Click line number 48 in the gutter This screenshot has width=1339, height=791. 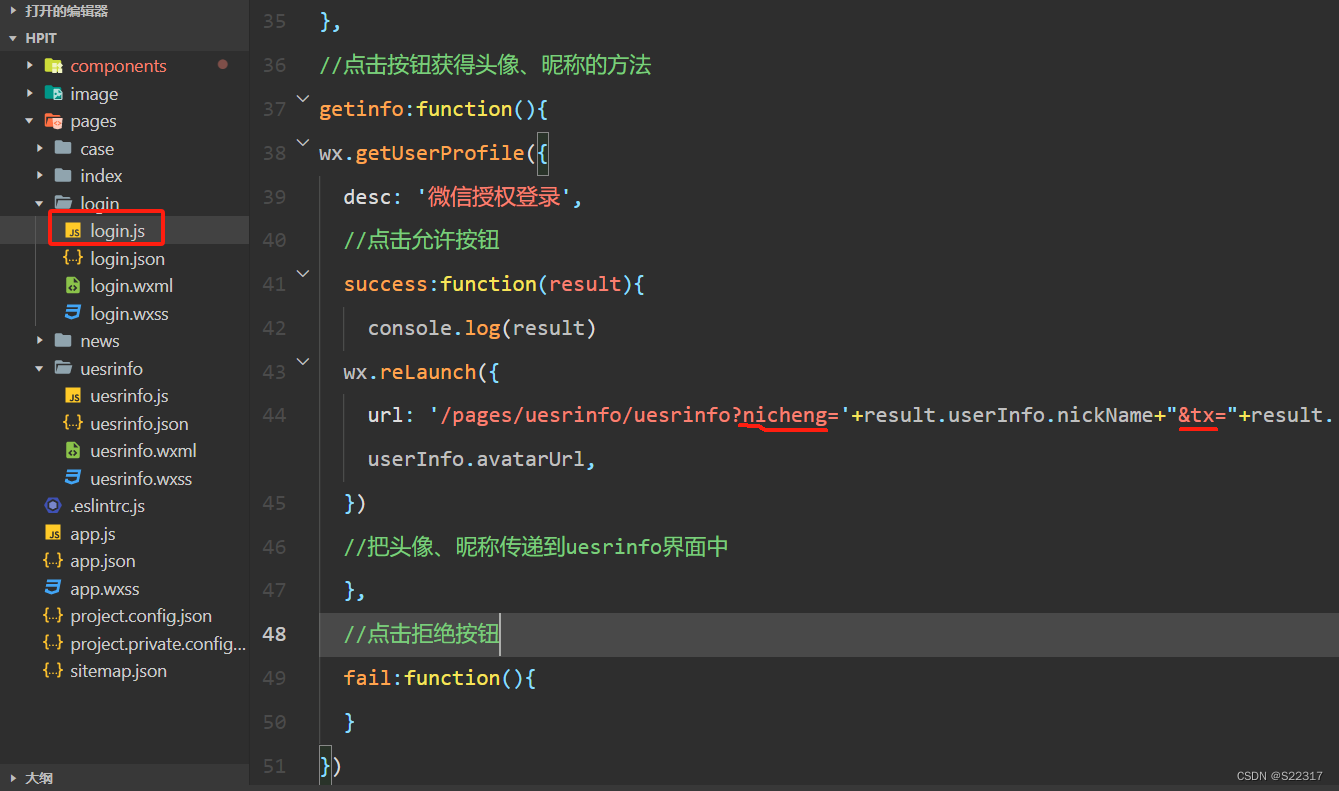(274, 634)
